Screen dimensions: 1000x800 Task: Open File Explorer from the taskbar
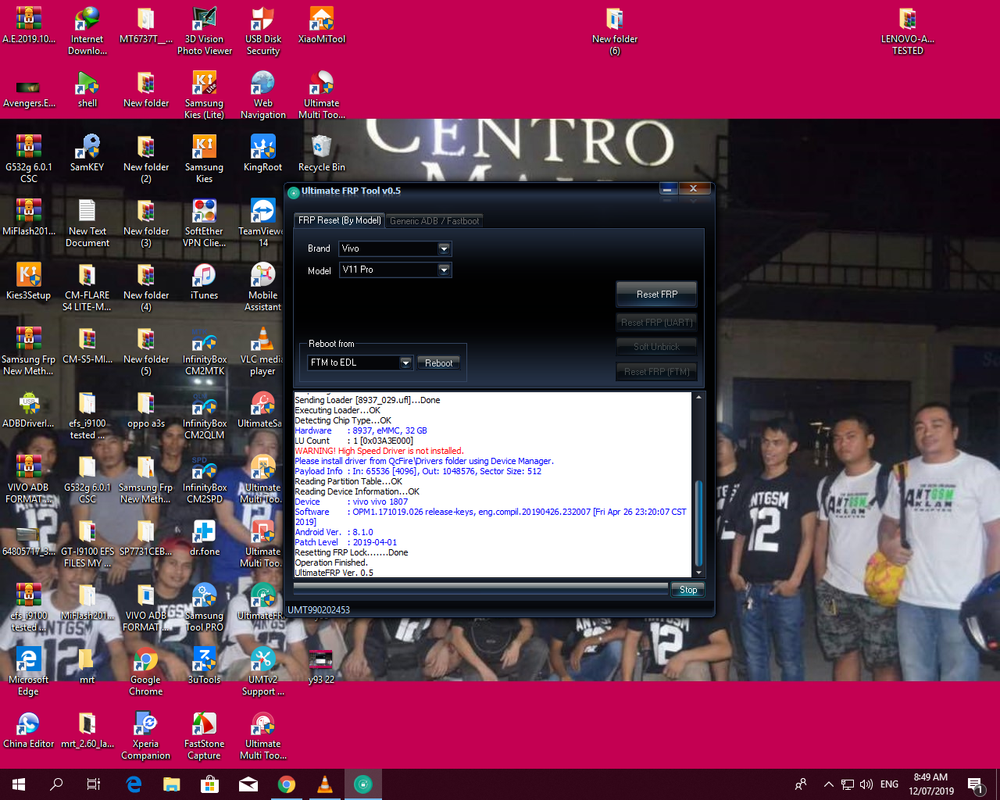(172, 784)
